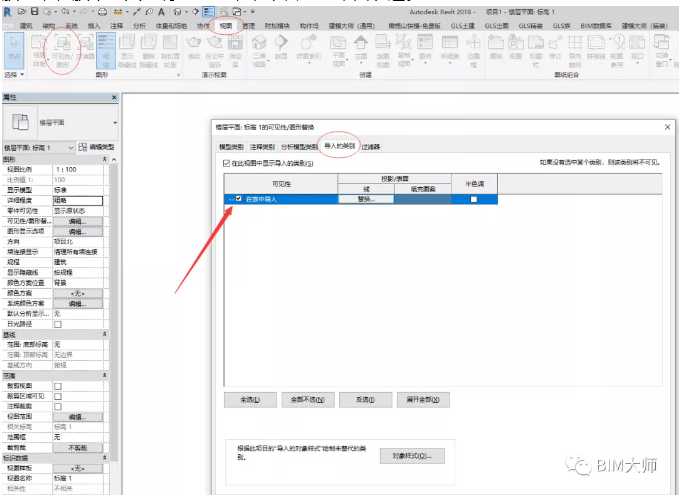The height and width of the screenshot is (501, 685).
Task: Collapse the 范围 properties group
Action: tap(104, 375)
